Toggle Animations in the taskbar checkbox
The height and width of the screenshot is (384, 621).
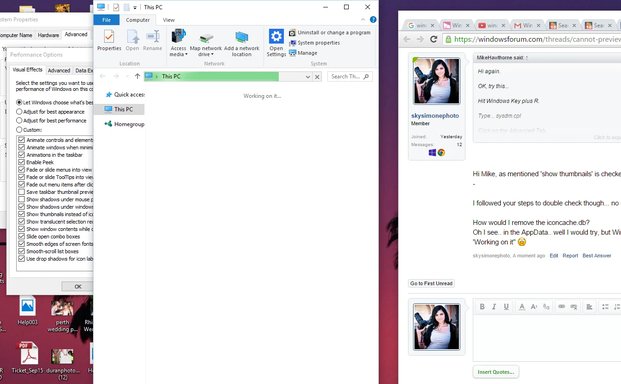point(21,155)
